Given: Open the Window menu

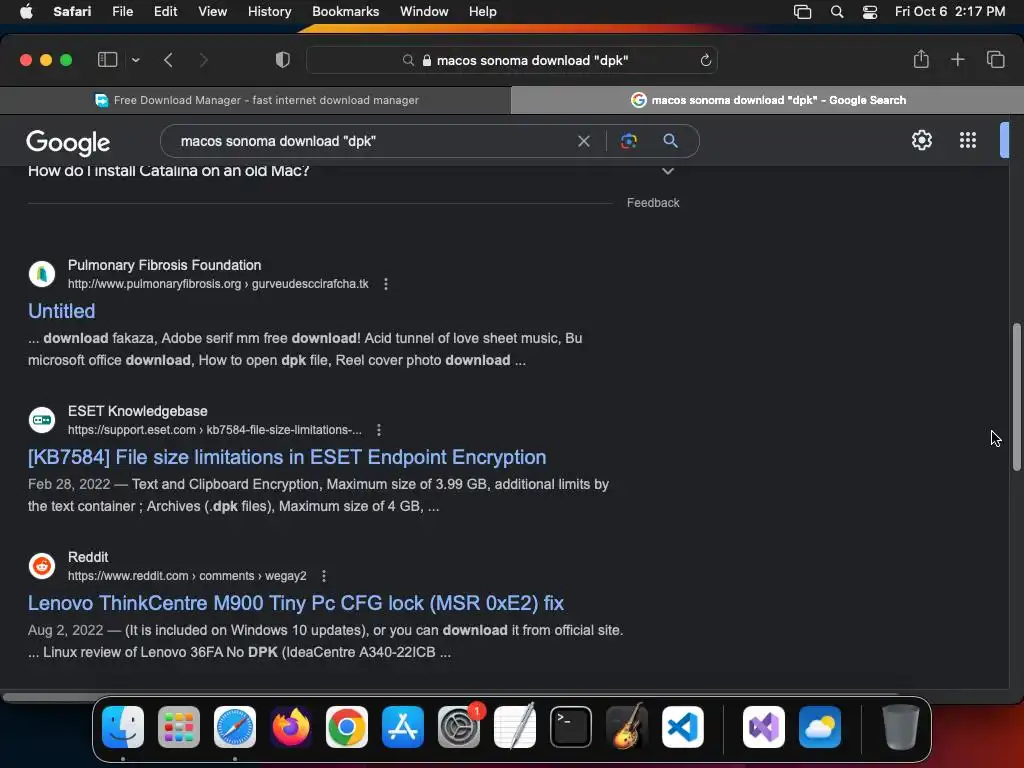Looking at the screenshot, I should (424, 11).
